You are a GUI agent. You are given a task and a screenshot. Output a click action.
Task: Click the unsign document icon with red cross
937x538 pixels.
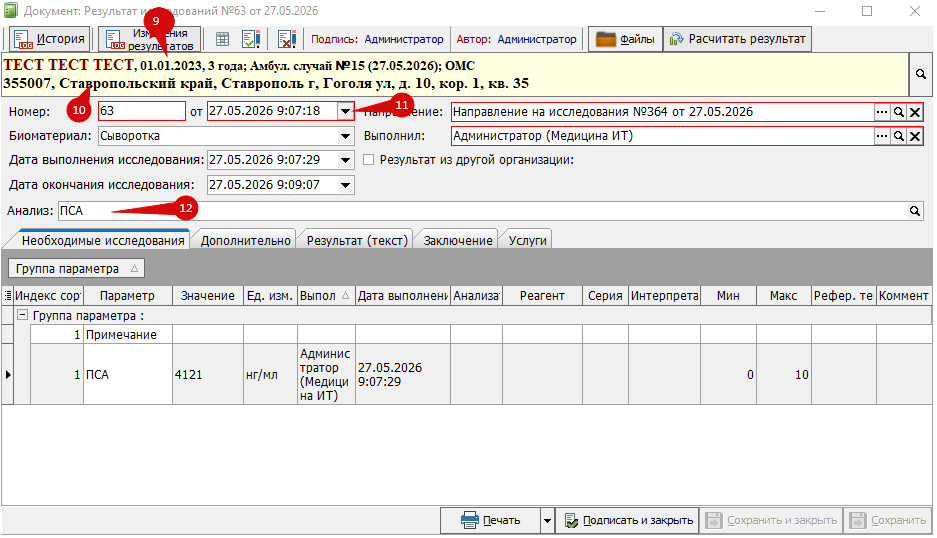(x=287, y=39)
